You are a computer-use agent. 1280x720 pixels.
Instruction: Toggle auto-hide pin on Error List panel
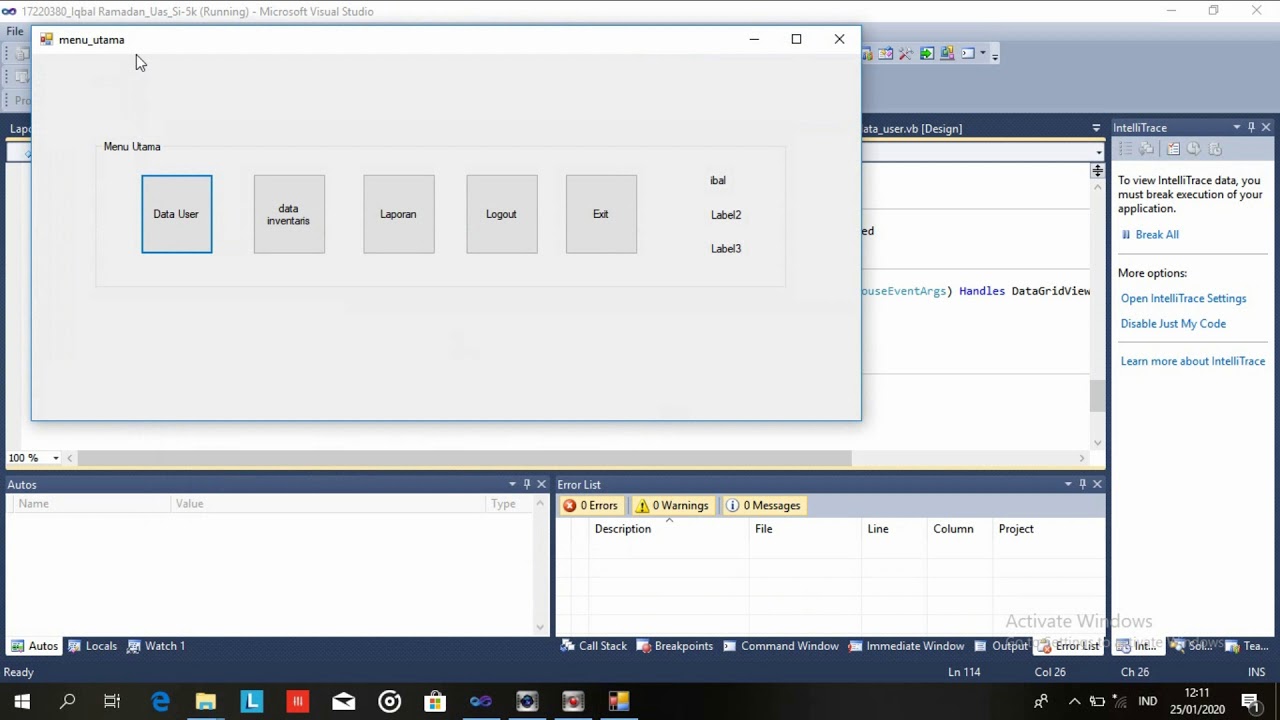tap(1082, 484)
